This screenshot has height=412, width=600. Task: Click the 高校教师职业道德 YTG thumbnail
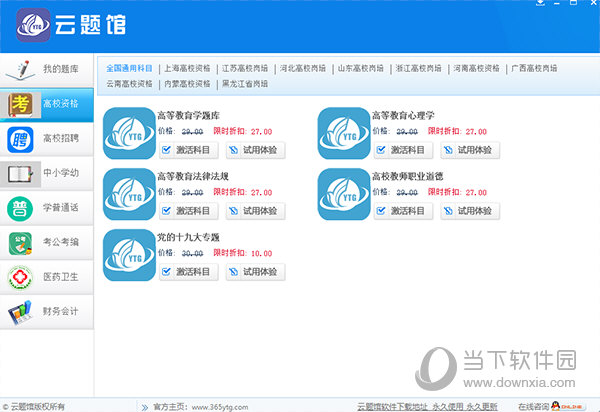[x=344, y=194]
